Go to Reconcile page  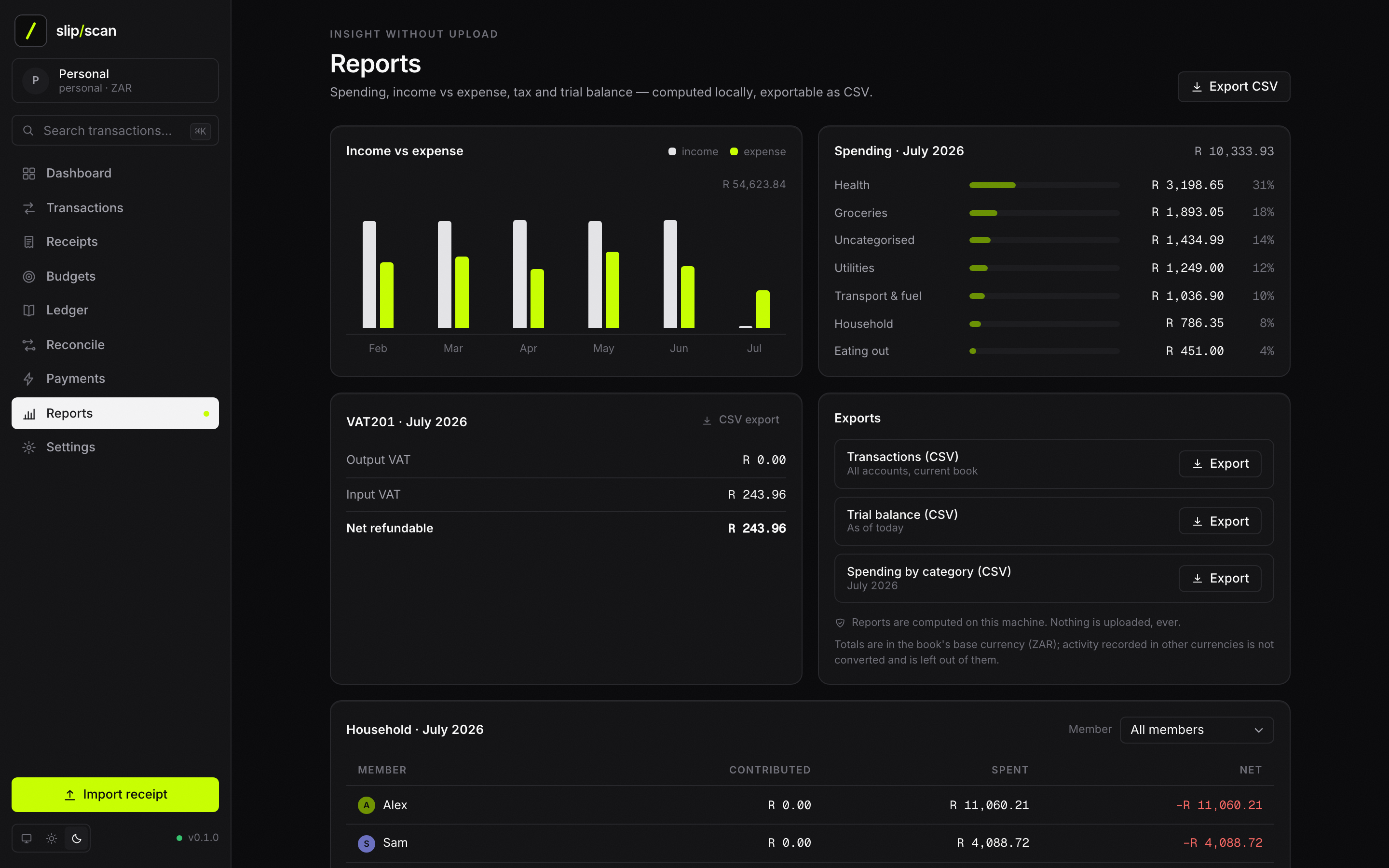point(115,345)
